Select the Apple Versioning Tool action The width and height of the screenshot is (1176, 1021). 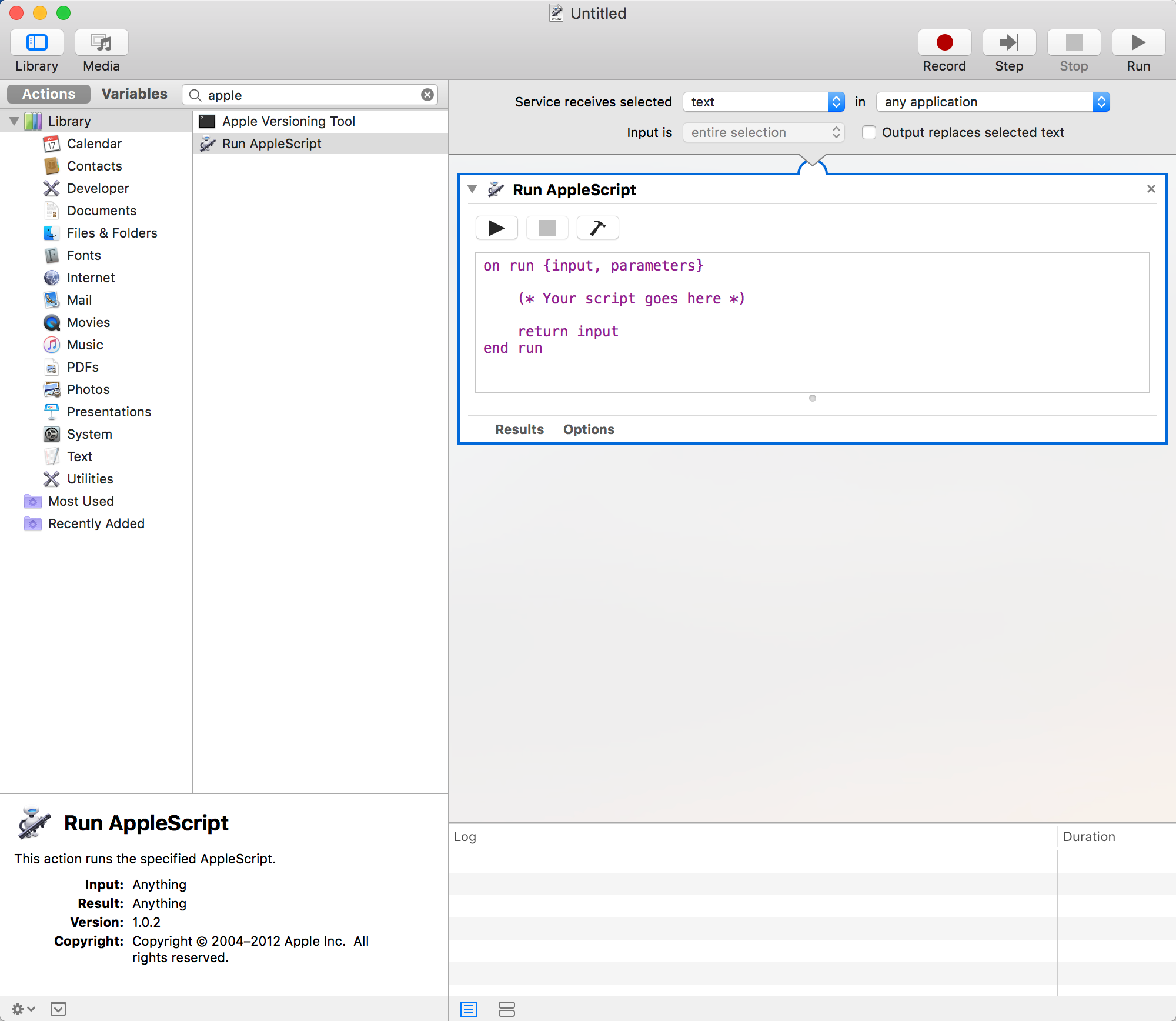tap(320, 121)
